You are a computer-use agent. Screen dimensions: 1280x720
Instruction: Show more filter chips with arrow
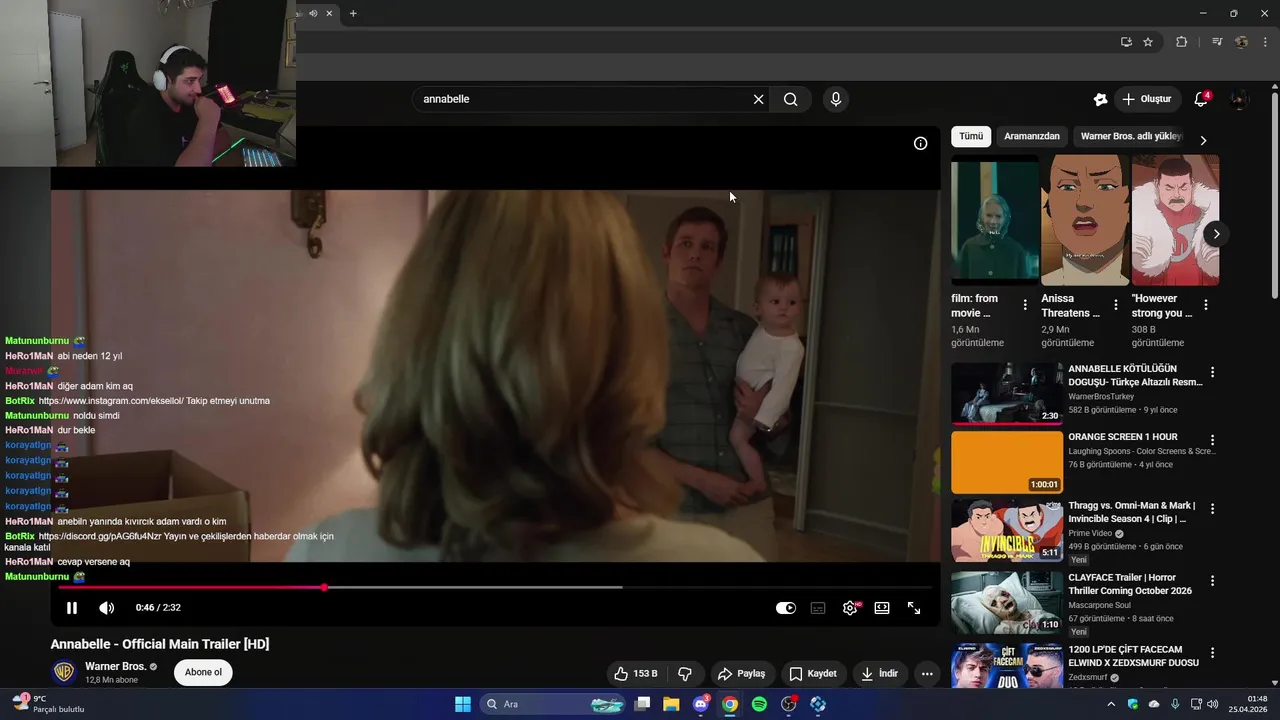coord(1203,140)
